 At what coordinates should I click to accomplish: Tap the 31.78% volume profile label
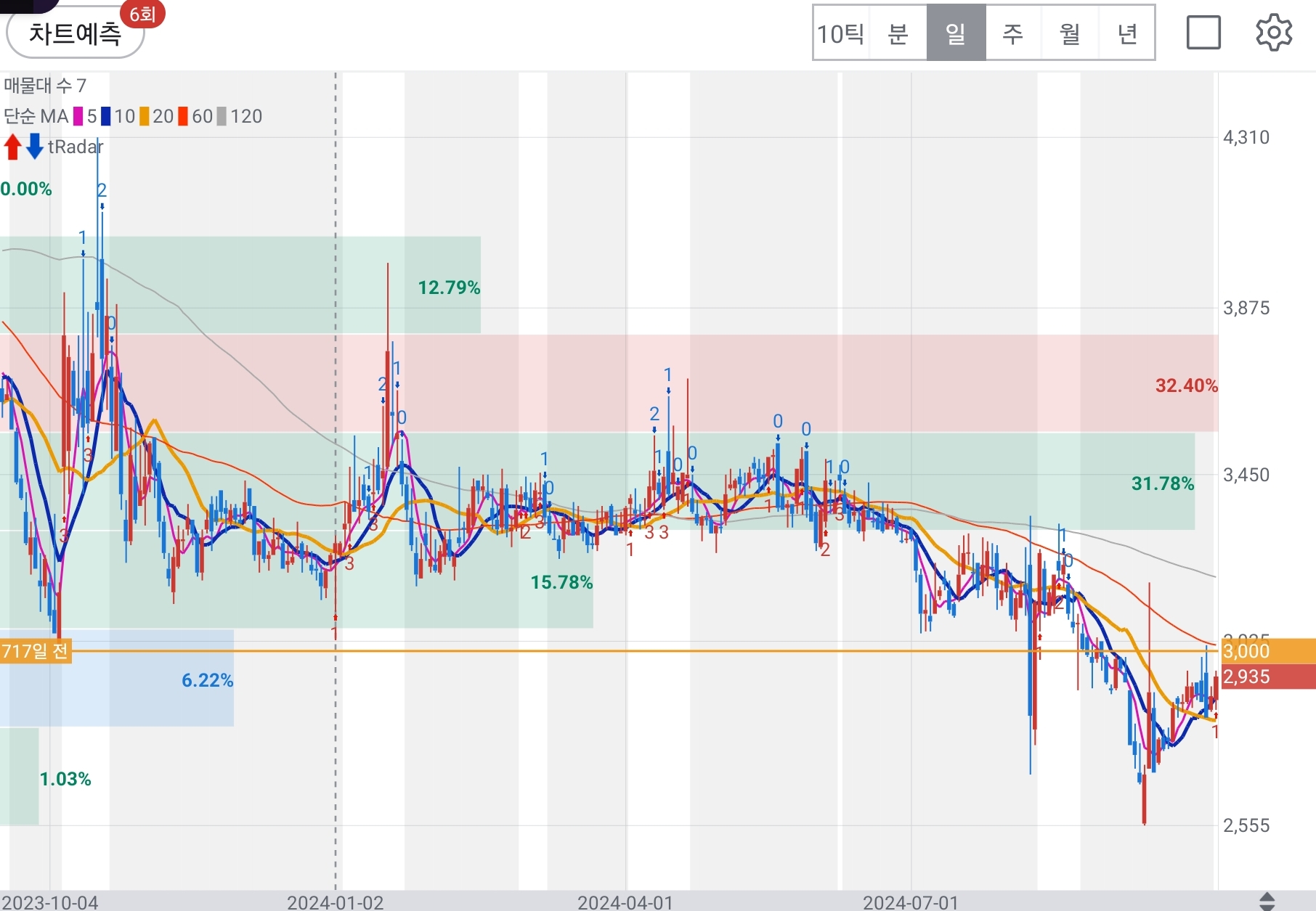click(1163, 483)
